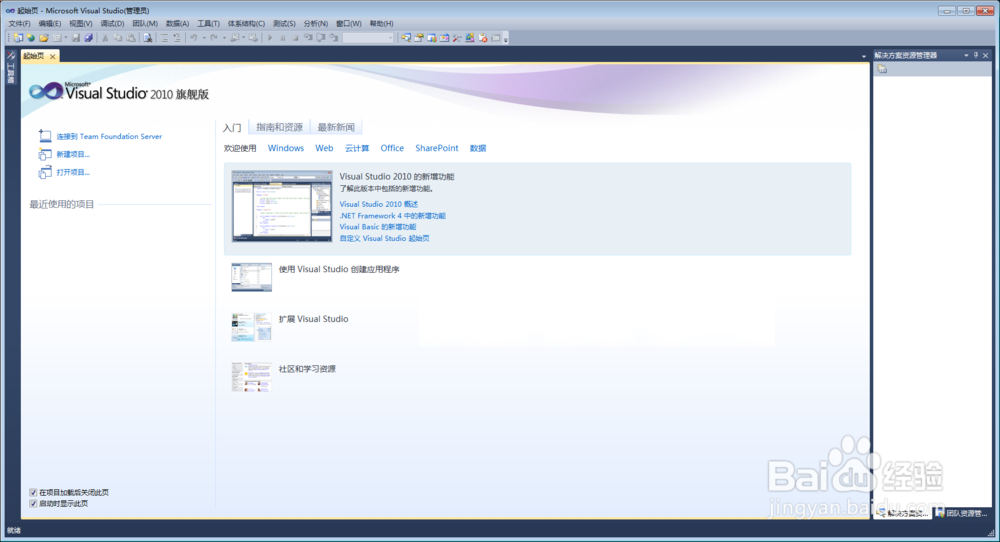Open the 体系结构(C) menu
The image size is (1000, 542).
246,24
